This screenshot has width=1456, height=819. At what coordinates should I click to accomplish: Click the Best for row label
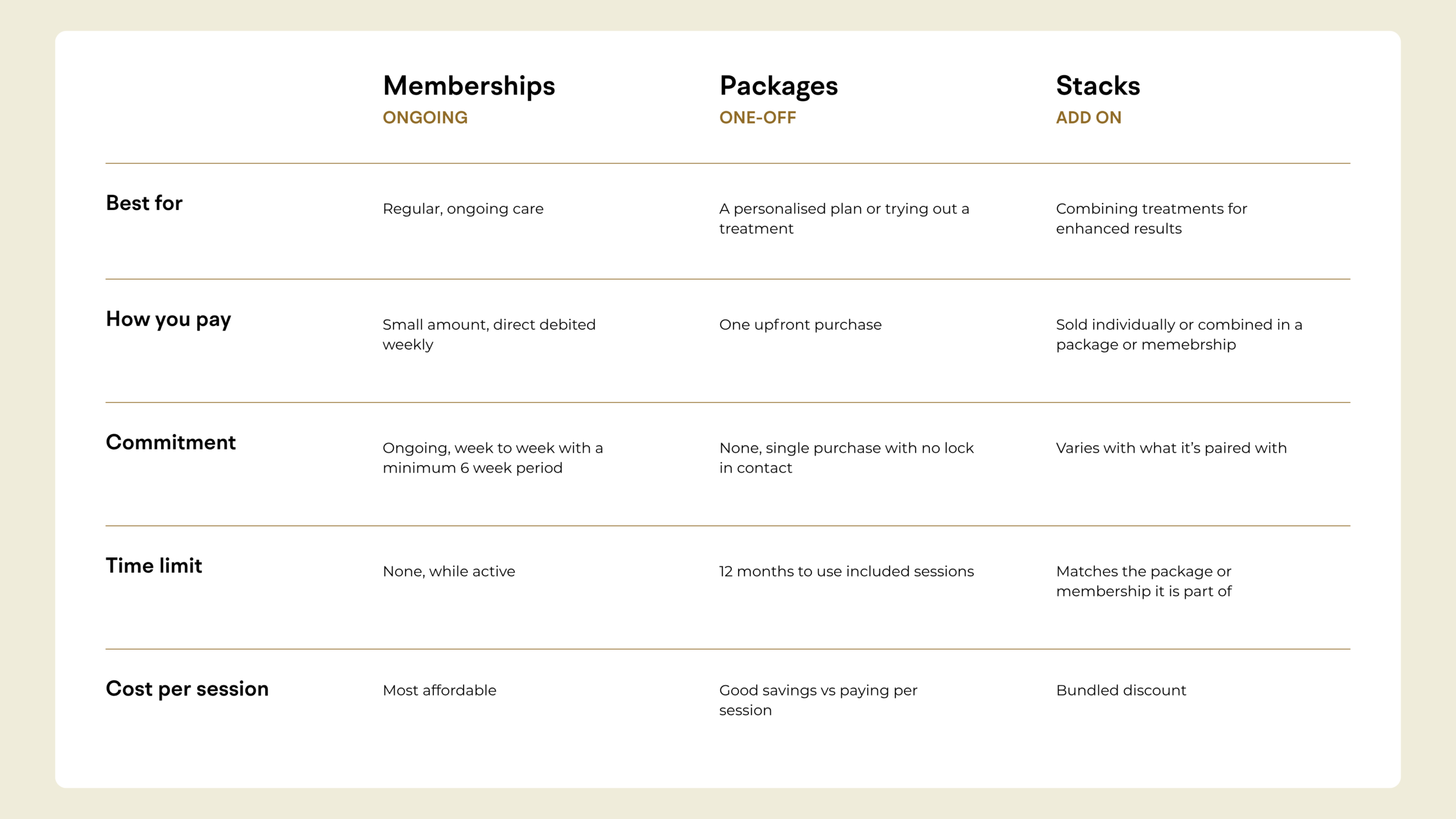point(144,203)
